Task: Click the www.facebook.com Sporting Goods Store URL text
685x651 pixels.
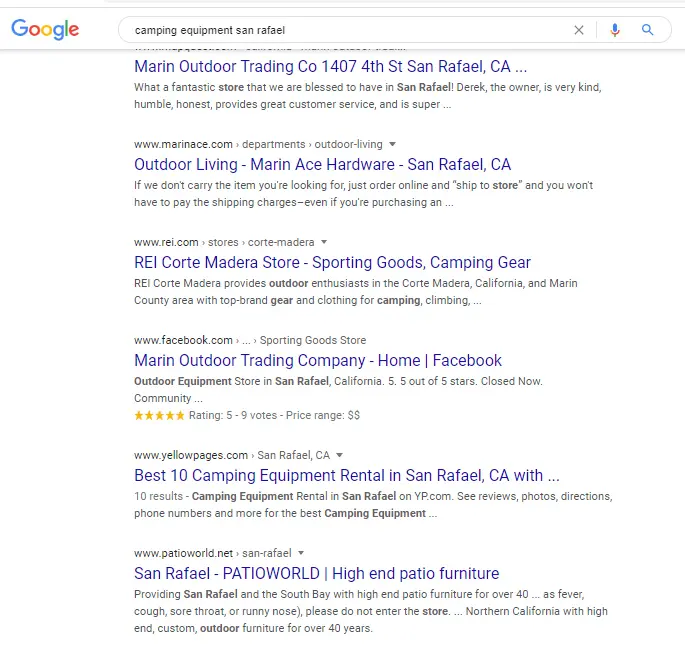Action: point(250,340)
